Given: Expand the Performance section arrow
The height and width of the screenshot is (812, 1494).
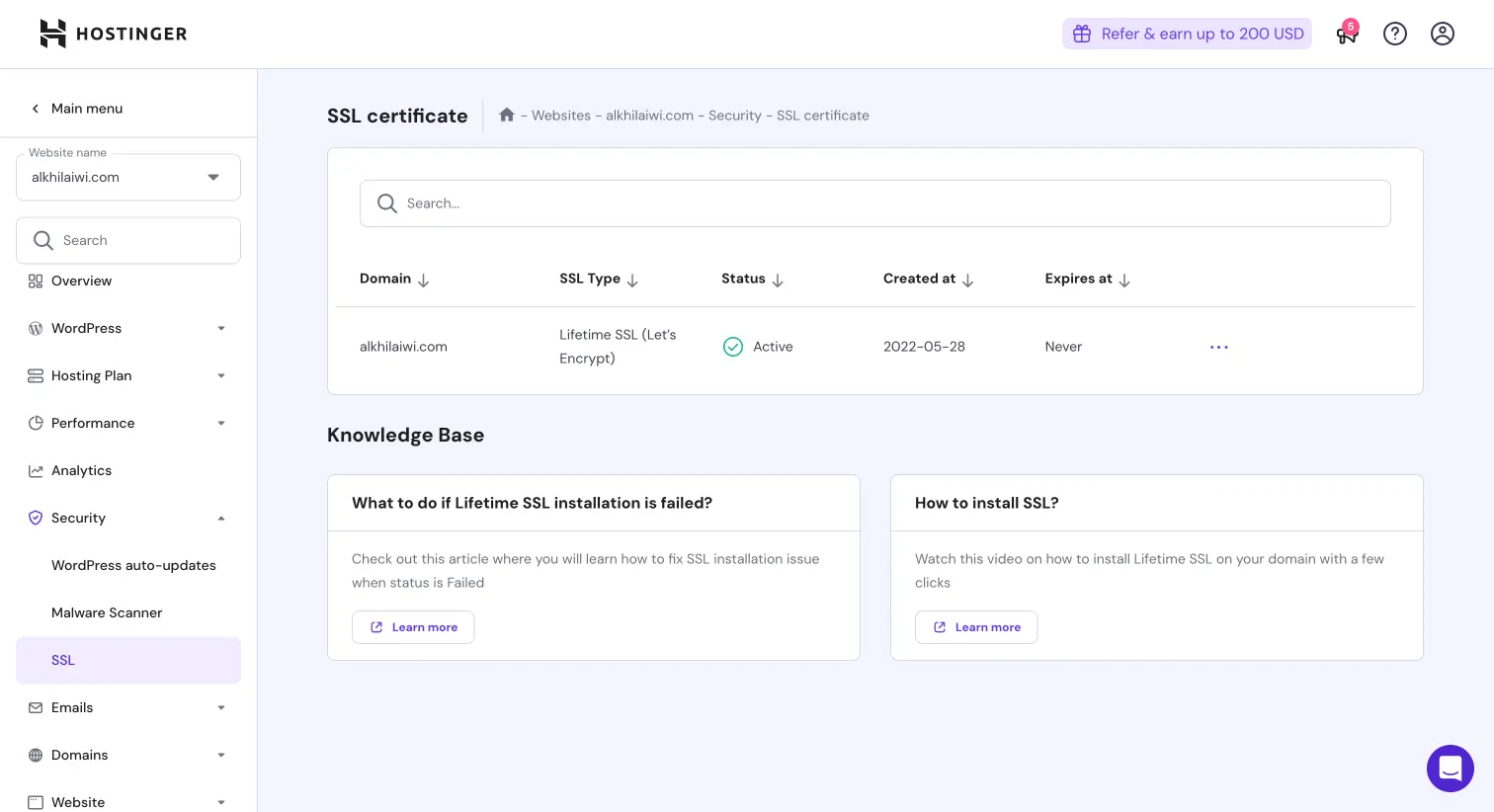Looking at the screenshot, I should 221,424.
